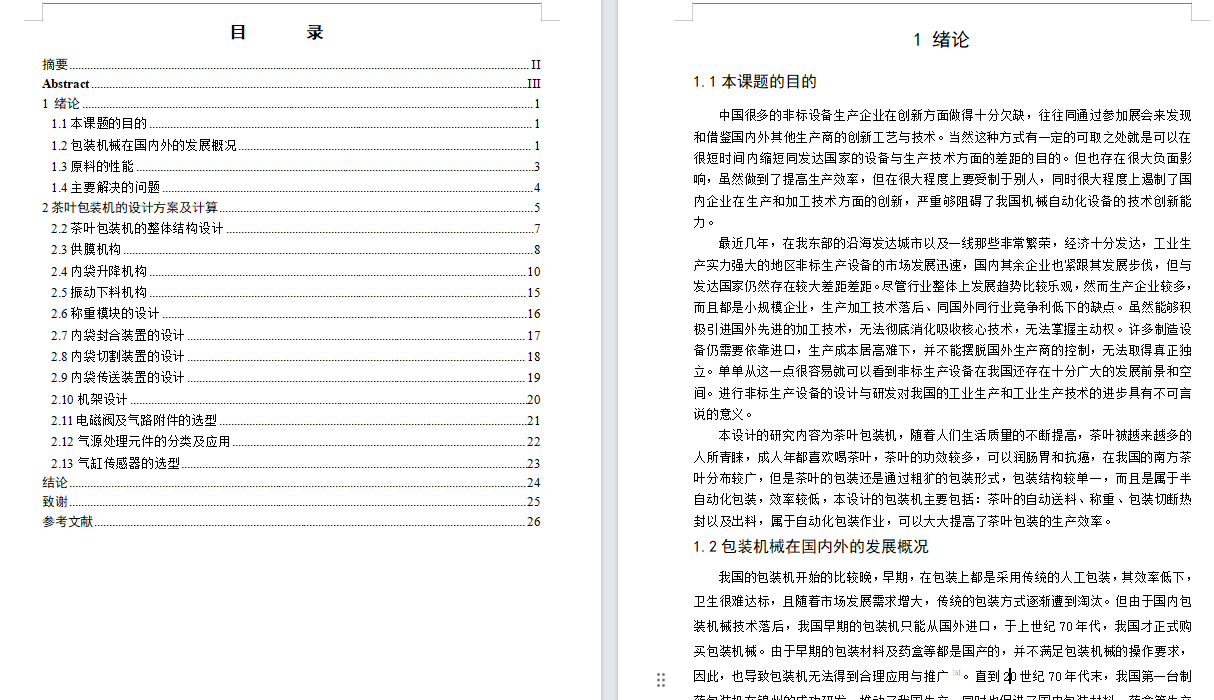This screenshot has width=1214, height=700.
Task: Place cursor in paragraph starting 最近几年，在我东部
Action: click(x=942, y=328)
